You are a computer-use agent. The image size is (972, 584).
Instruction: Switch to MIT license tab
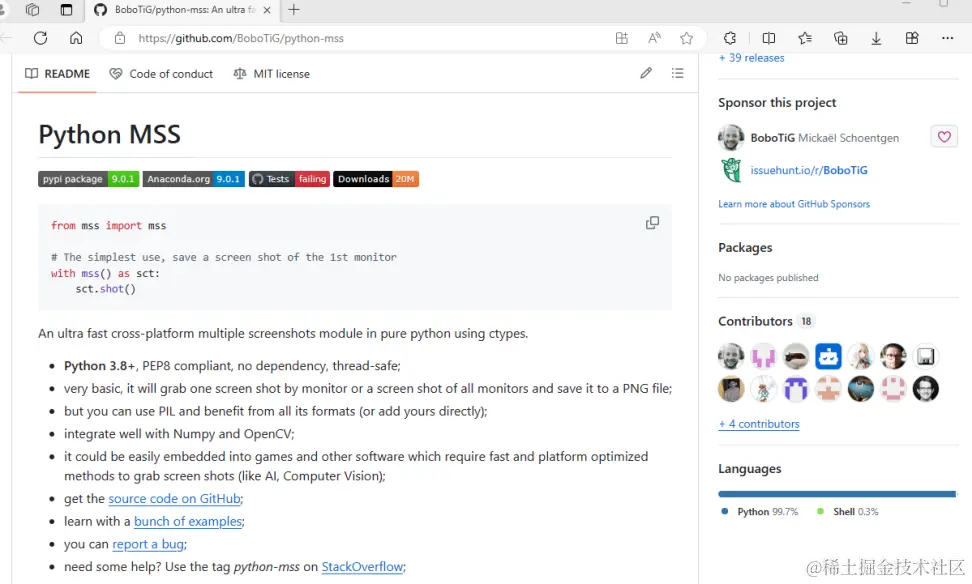(272, 74)
